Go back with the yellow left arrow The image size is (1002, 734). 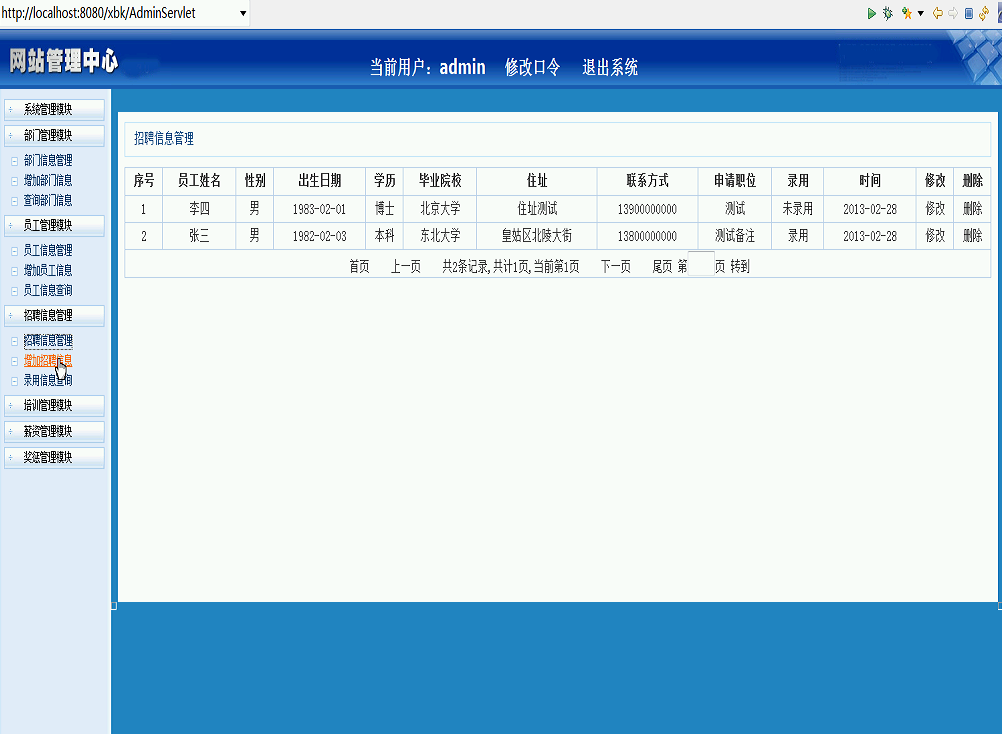tap(937, 13)
